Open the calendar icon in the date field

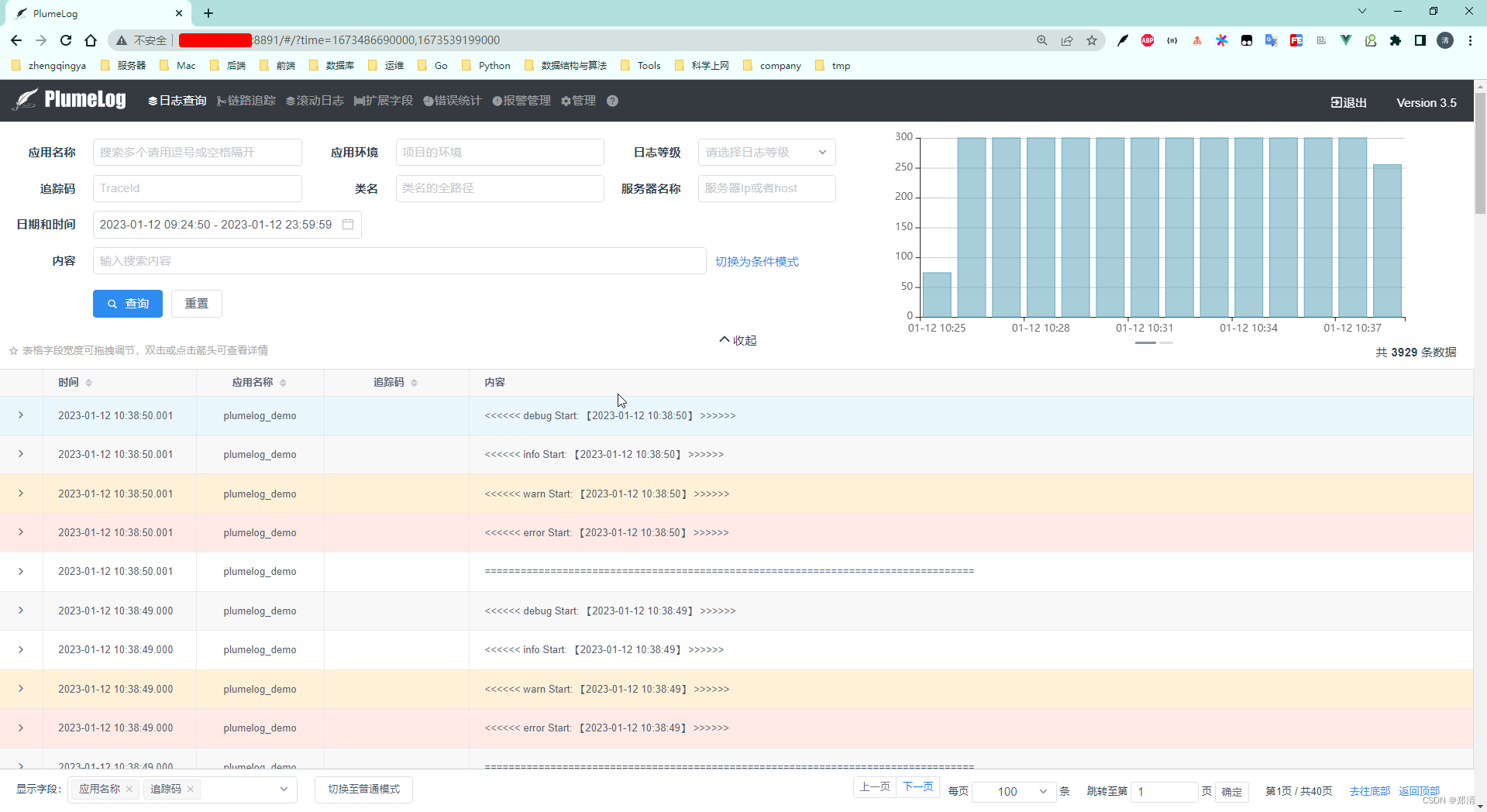[x=347, y=225]
